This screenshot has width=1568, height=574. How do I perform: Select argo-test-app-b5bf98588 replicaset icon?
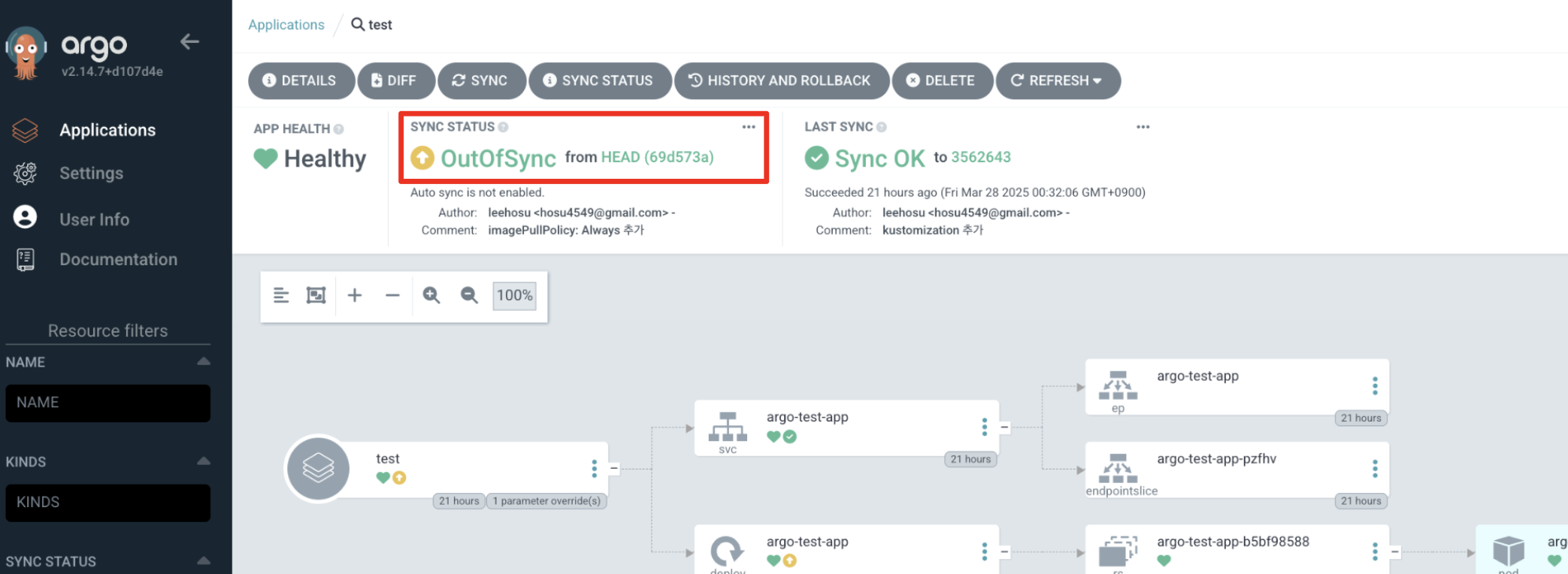(x=1118, y=551)
